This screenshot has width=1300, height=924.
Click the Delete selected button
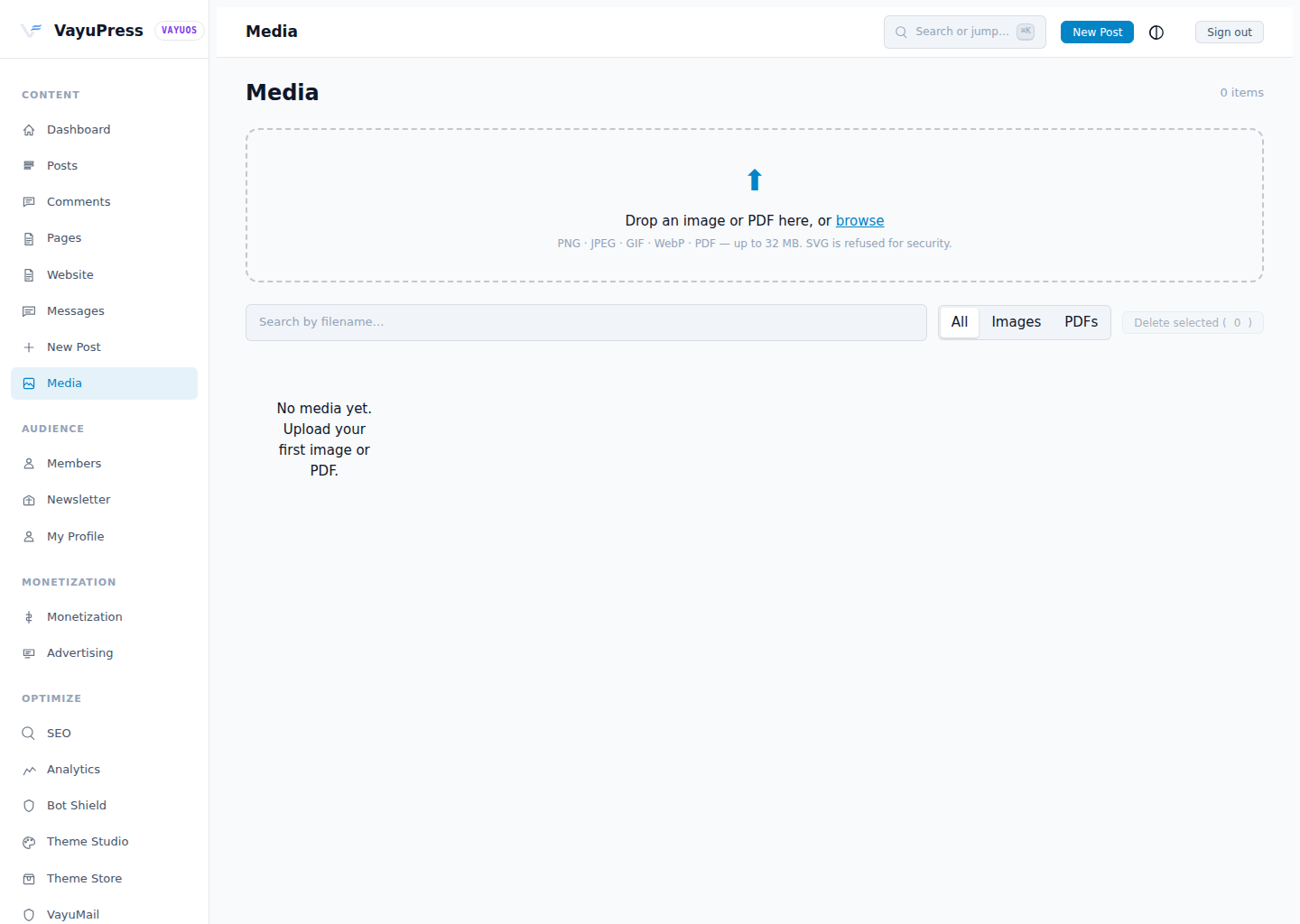[1193, 323]
